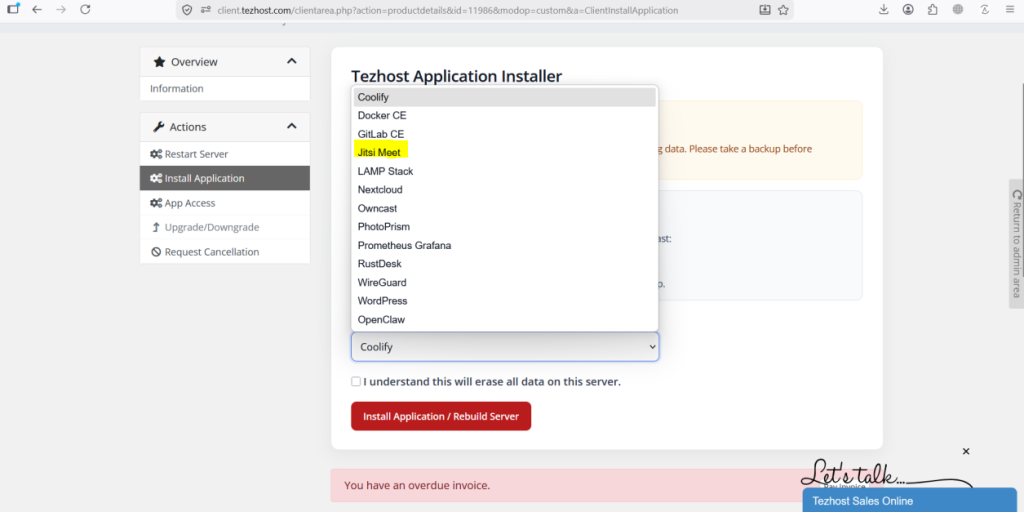1024x512 pixels.
Task: Select Docker CE from the list
Action: point(505,116)
